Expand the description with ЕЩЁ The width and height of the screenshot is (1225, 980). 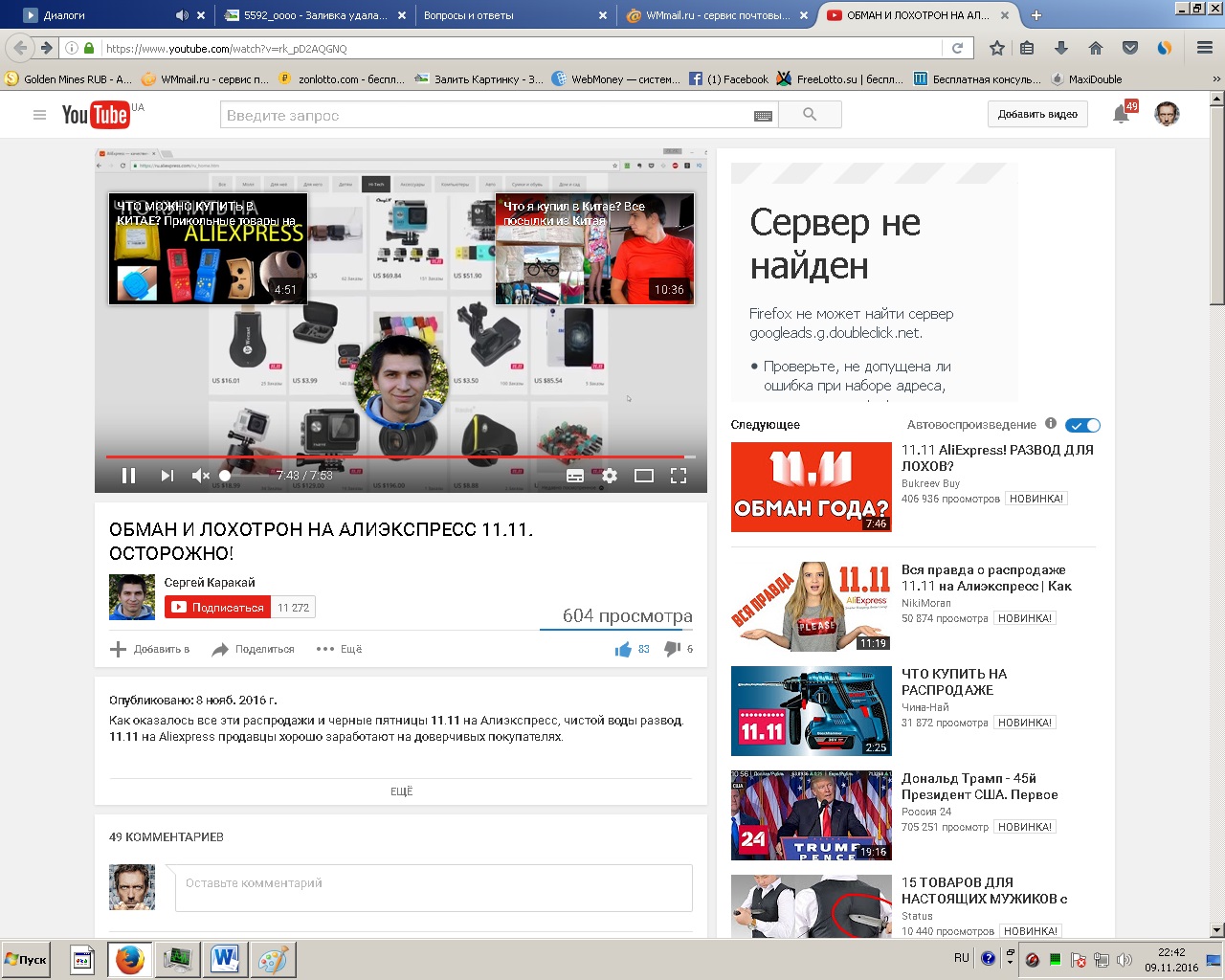[x=401, y=791]
